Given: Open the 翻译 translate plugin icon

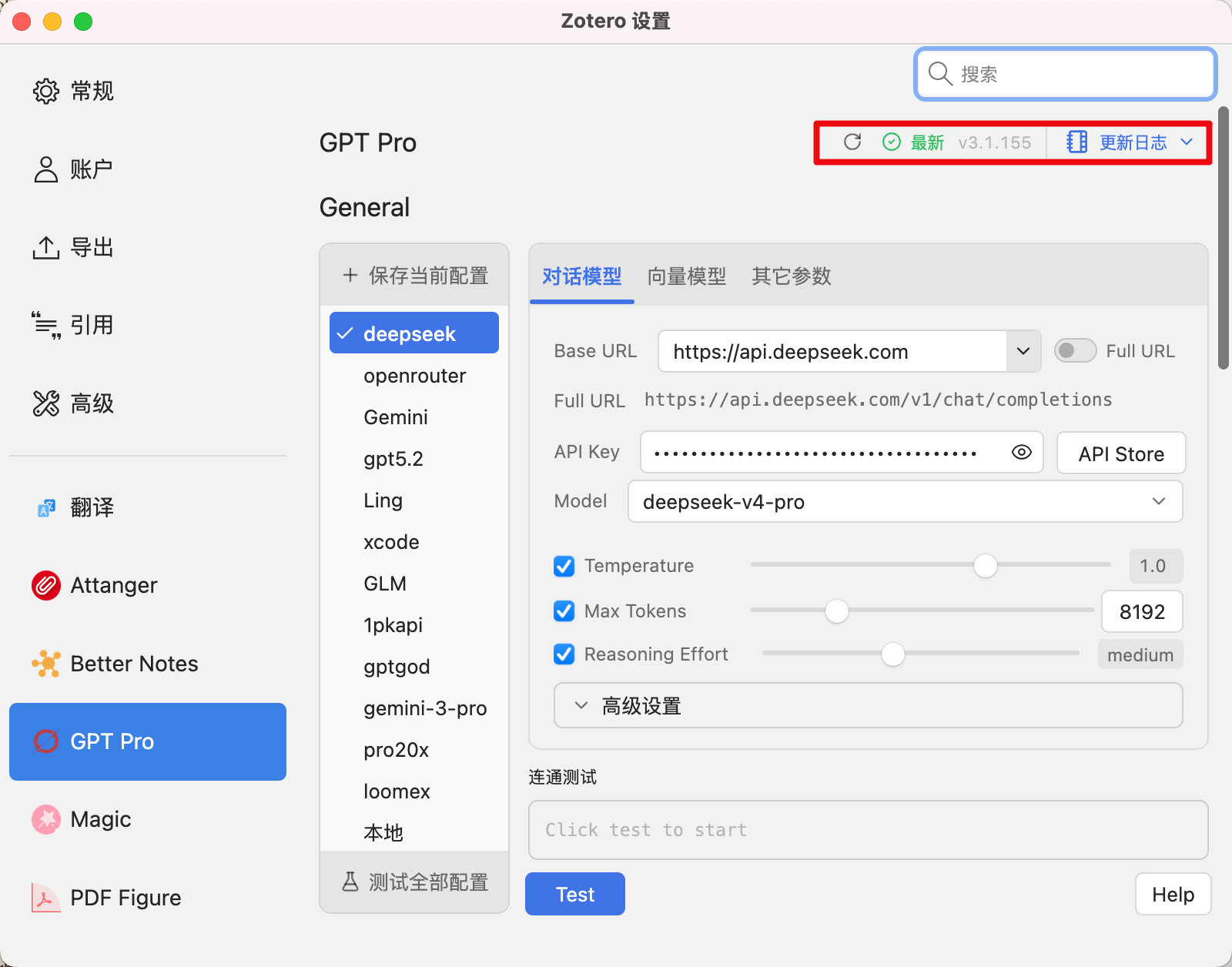Looking at the screenshot, I should click(x=46, y=507).
